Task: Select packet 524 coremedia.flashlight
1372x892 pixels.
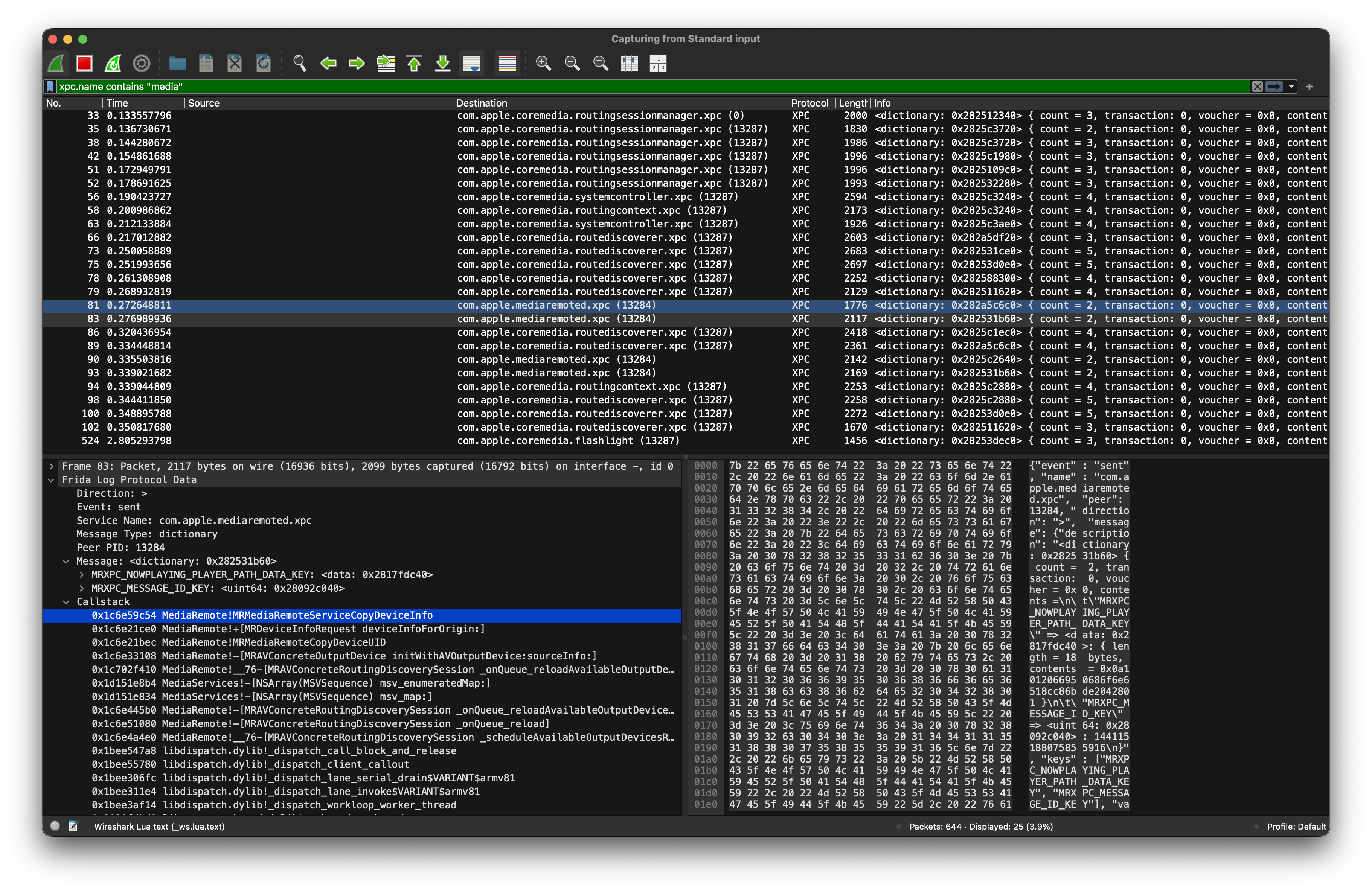Action: click(686, 441)
